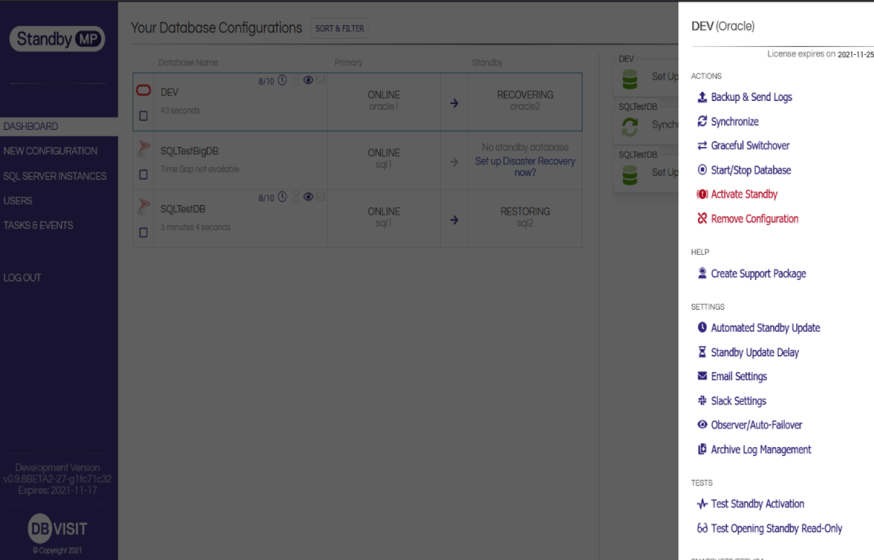874x560 pixels.
Task: Click the Observer/Auto-Failover link
Action: tap(756, 425)
